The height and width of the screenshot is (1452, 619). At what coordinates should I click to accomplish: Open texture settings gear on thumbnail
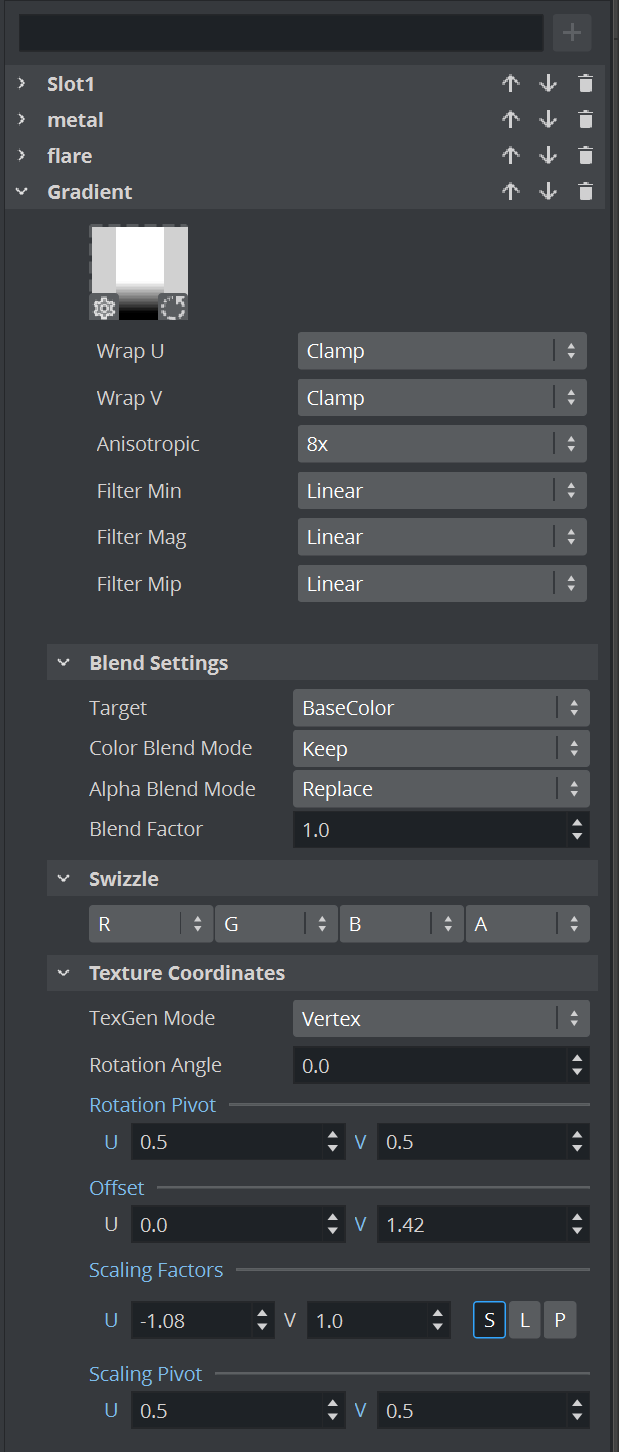[x=104, y=308]
